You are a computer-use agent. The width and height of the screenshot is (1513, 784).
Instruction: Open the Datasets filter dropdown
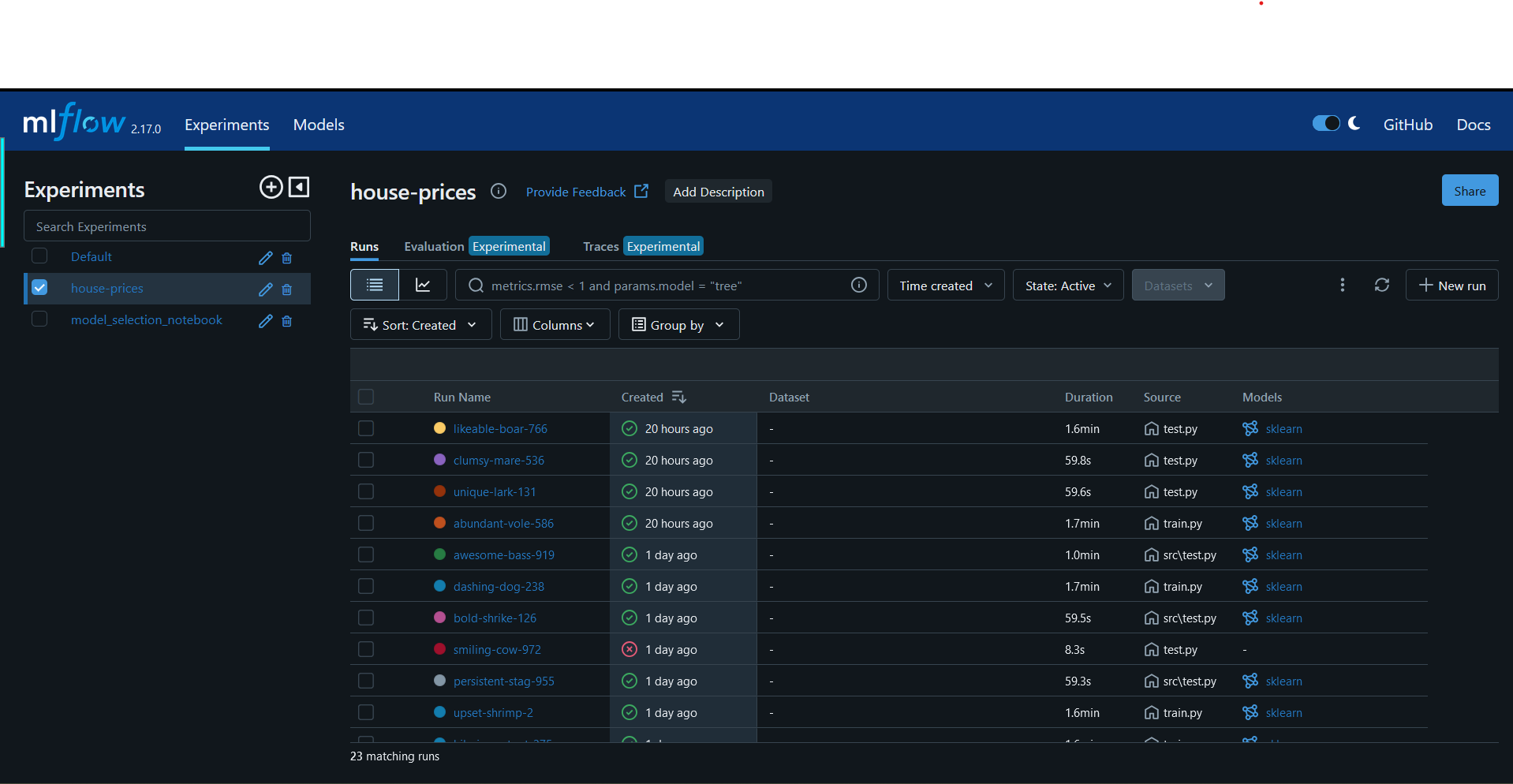tap(1178, 285)
